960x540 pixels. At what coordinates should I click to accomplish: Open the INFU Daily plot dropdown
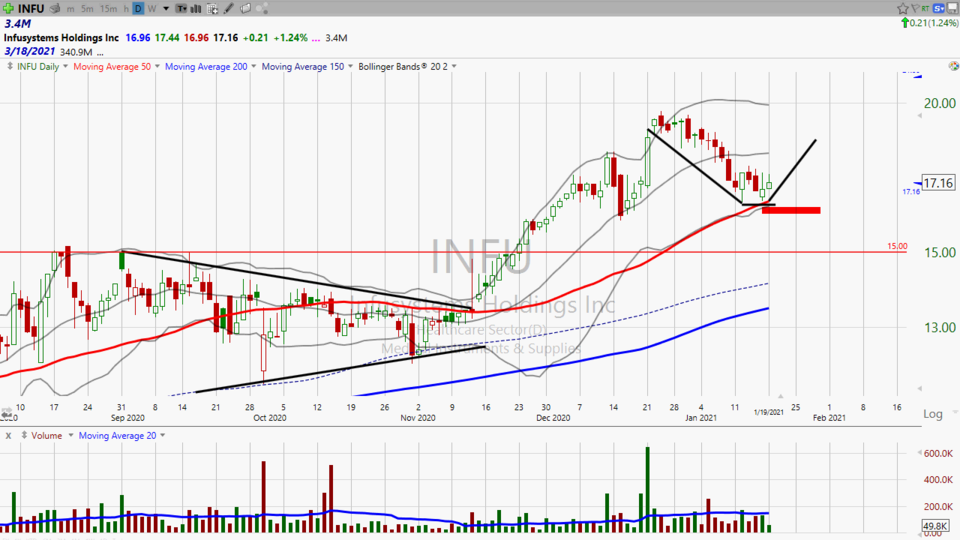click(66, 66)
